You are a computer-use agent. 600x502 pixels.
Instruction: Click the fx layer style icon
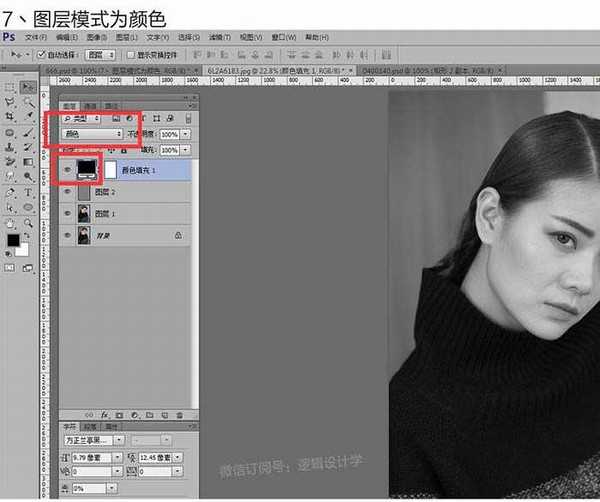pos(104,413)
